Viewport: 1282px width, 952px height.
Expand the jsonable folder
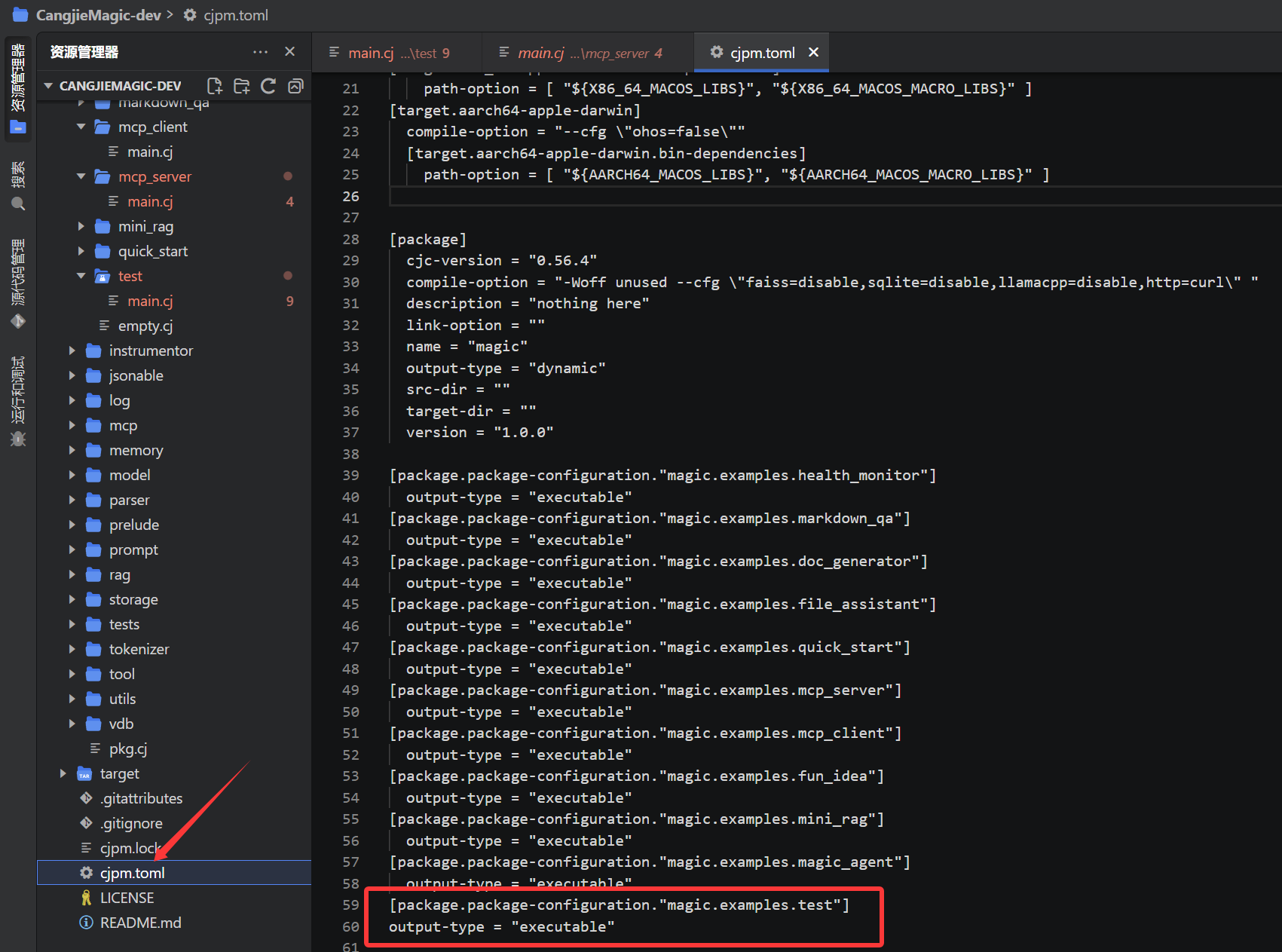72,375
